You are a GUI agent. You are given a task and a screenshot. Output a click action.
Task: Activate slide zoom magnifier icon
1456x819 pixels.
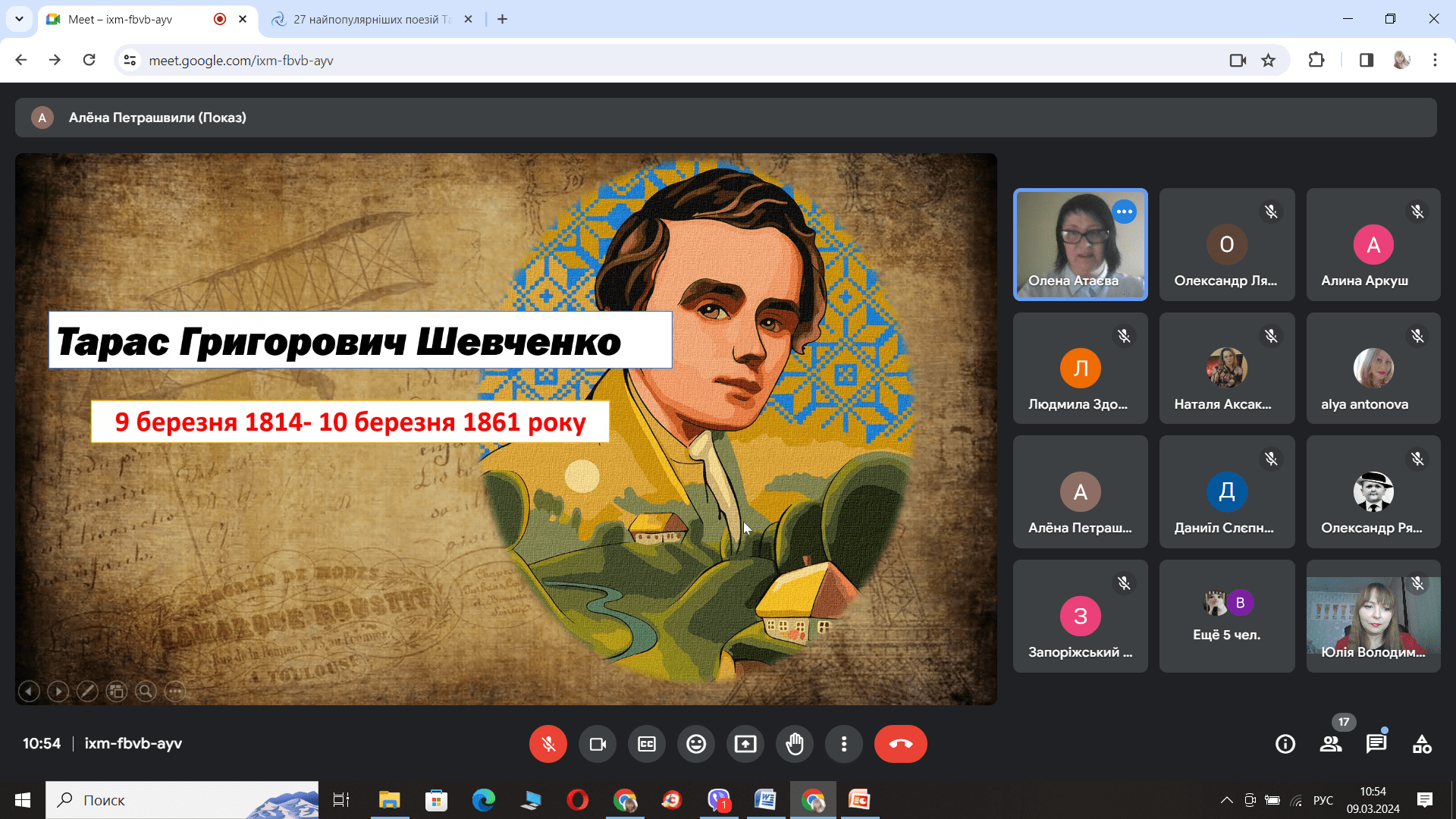pos(146,691)
